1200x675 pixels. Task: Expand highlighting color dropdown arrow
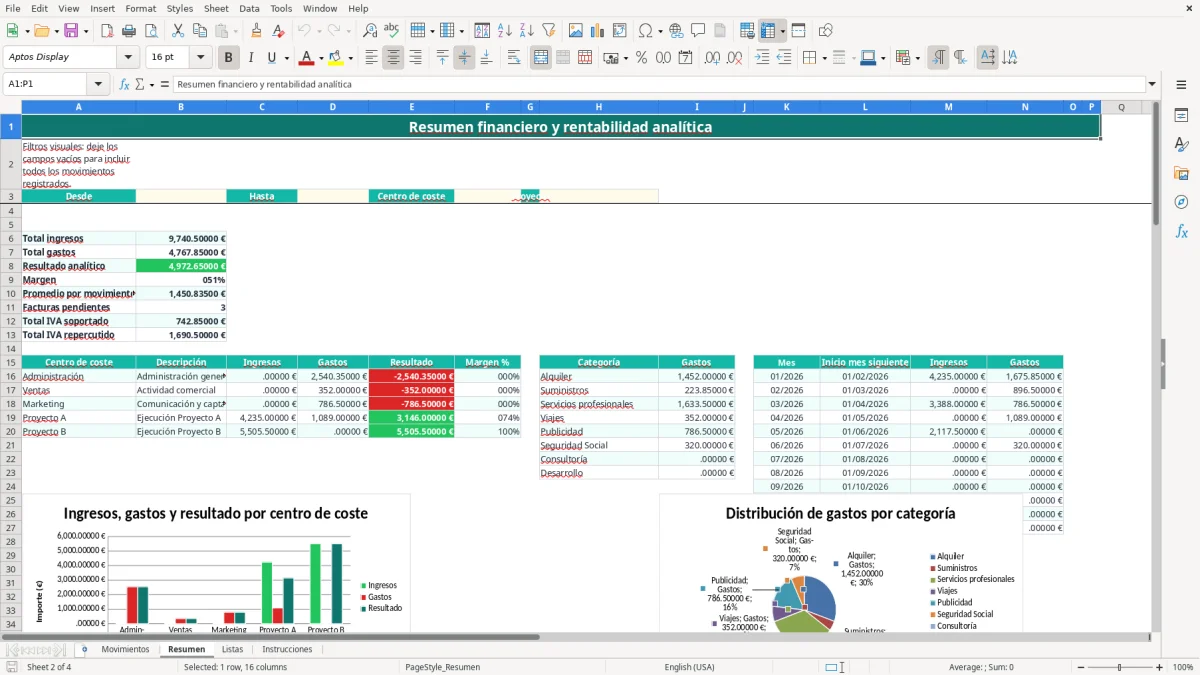coord(350,57)
